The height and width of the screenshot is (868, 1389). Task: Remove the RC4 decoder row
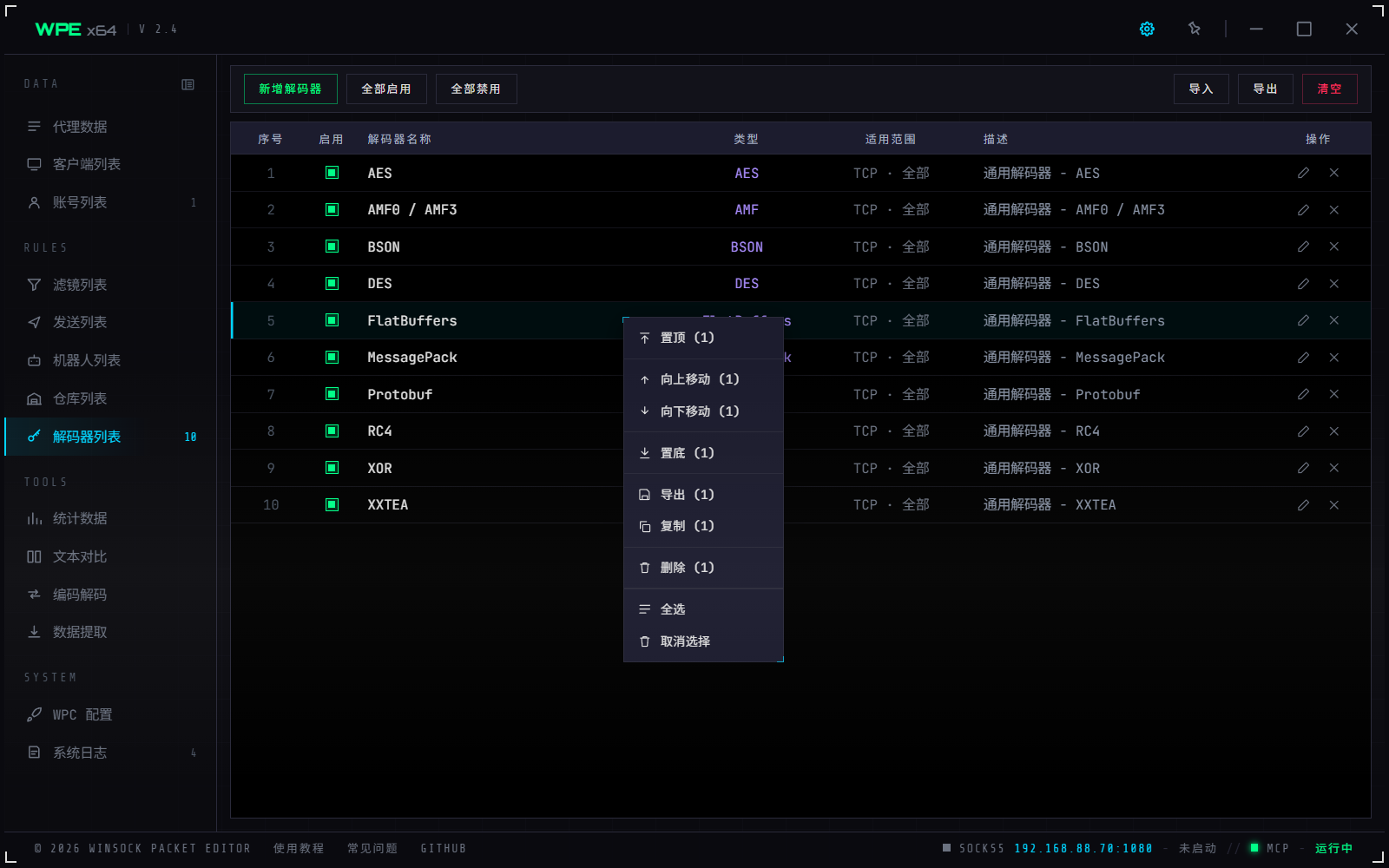1334,431
